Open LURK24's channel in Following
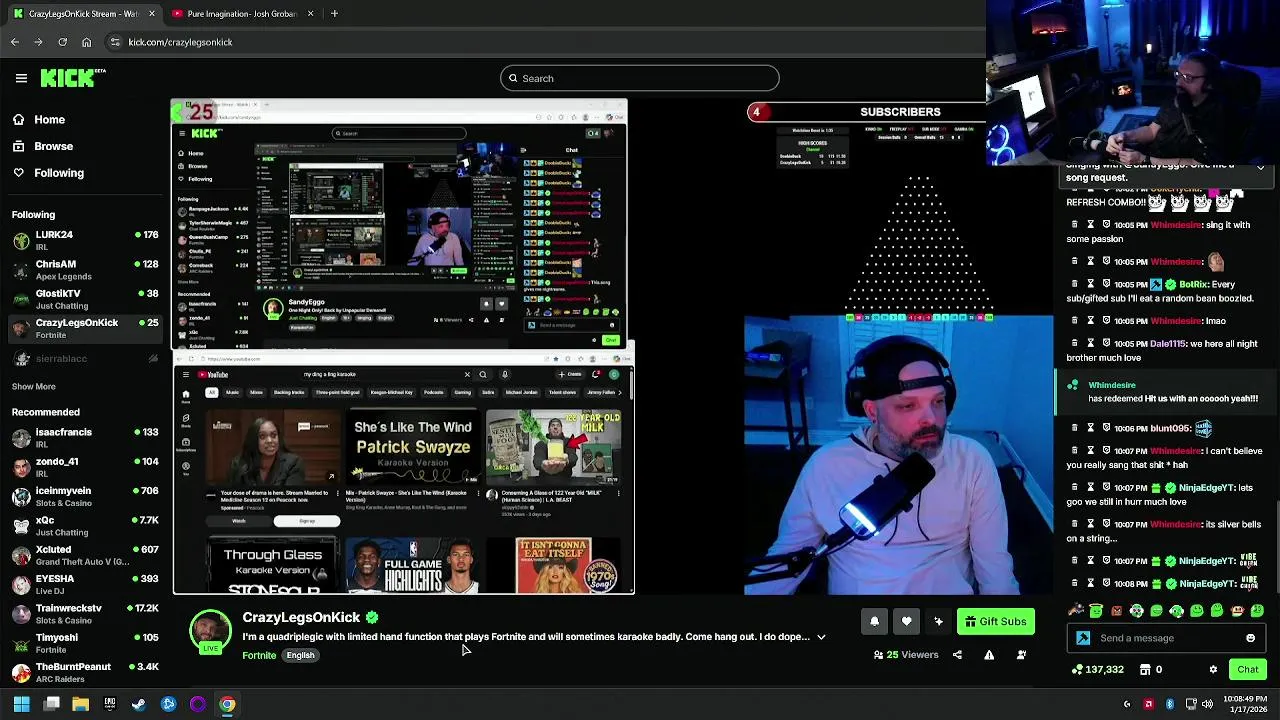Screen dimensions: 1280x720 pos(84,240)
